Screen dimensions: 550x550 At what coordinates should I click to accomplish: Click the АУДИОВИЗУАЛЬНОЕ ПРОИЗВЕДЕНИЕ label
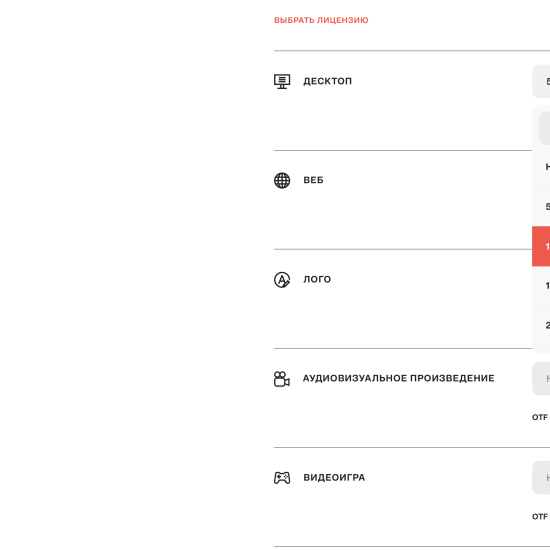coord(399,378)
